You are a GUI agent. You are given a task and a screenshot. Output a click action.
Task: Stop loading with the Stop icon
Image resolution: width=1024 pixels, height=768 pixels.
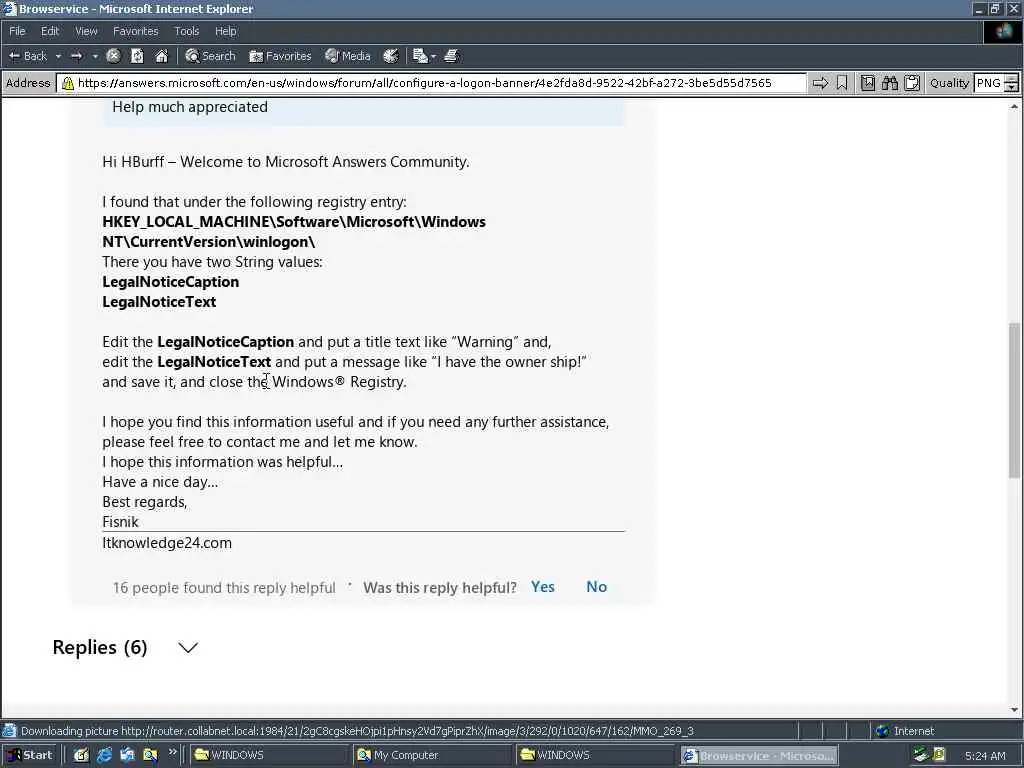pos(113,56)
